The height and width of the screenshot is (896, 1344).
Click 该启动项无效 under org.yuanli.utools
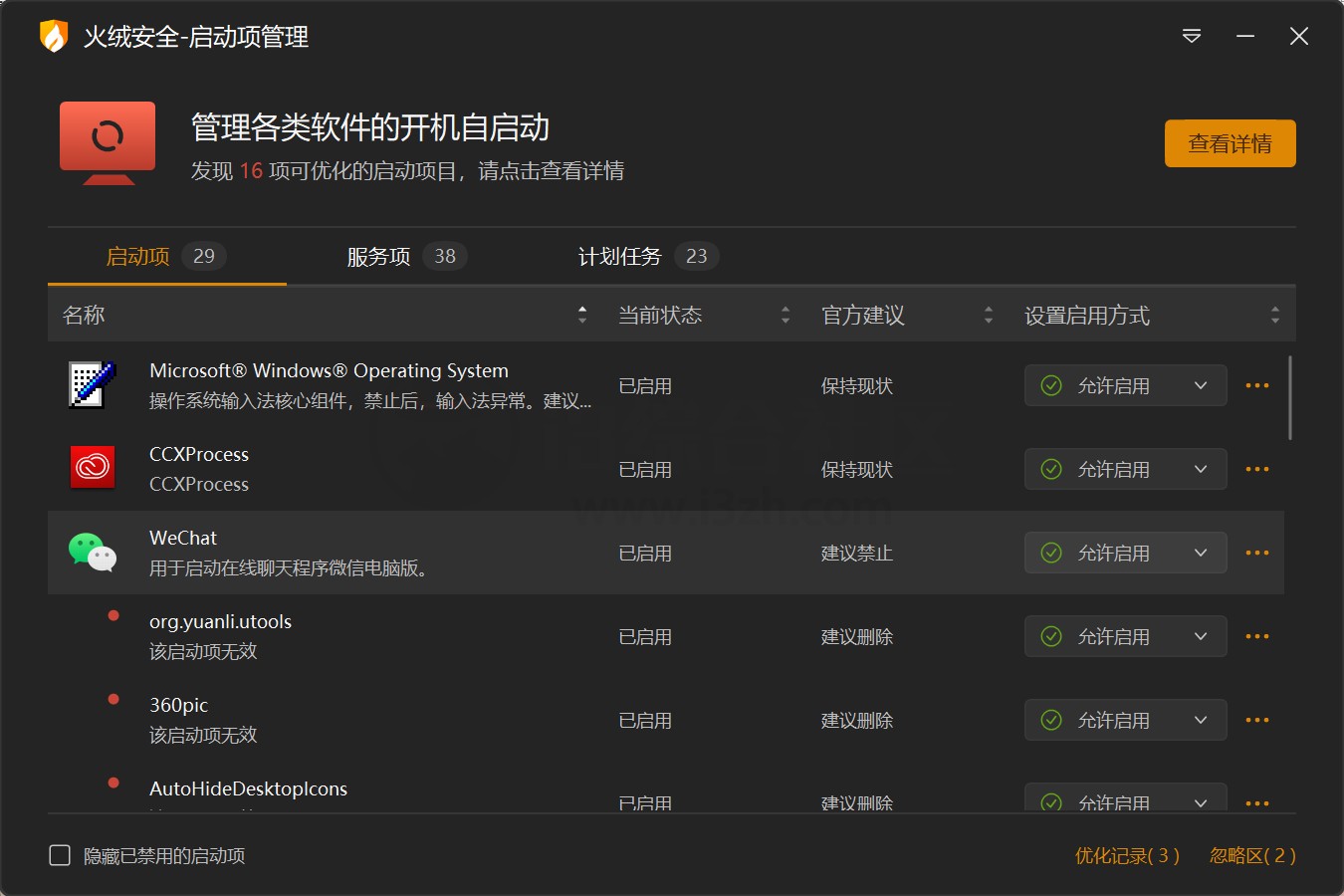coord(203,651)
